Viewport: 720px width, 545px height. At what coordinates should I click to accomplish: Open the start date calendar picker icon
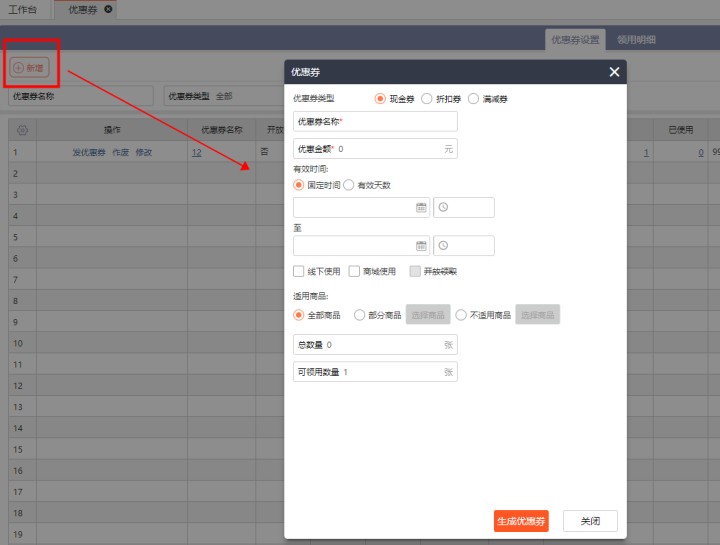(x=421, y=207)
